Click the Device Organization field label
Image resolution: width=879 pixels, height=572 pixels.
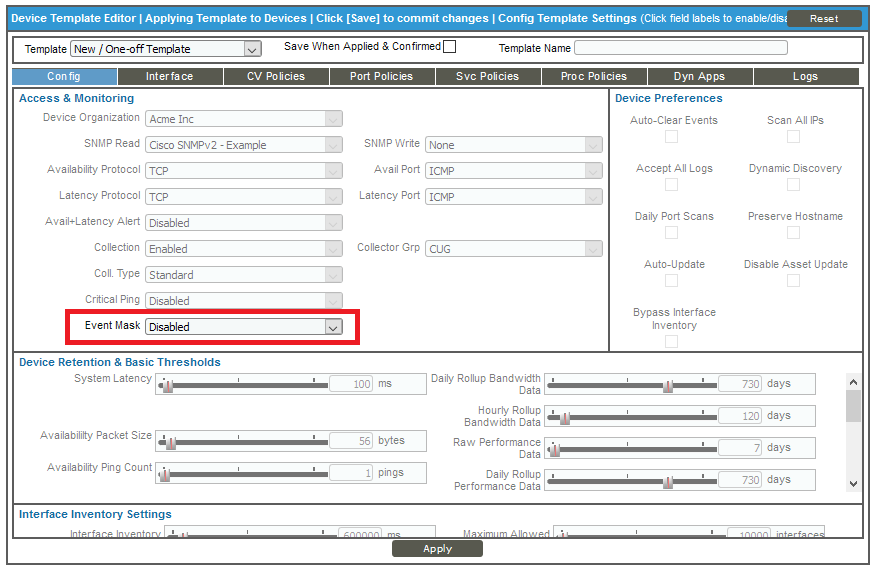coord(91,118)
